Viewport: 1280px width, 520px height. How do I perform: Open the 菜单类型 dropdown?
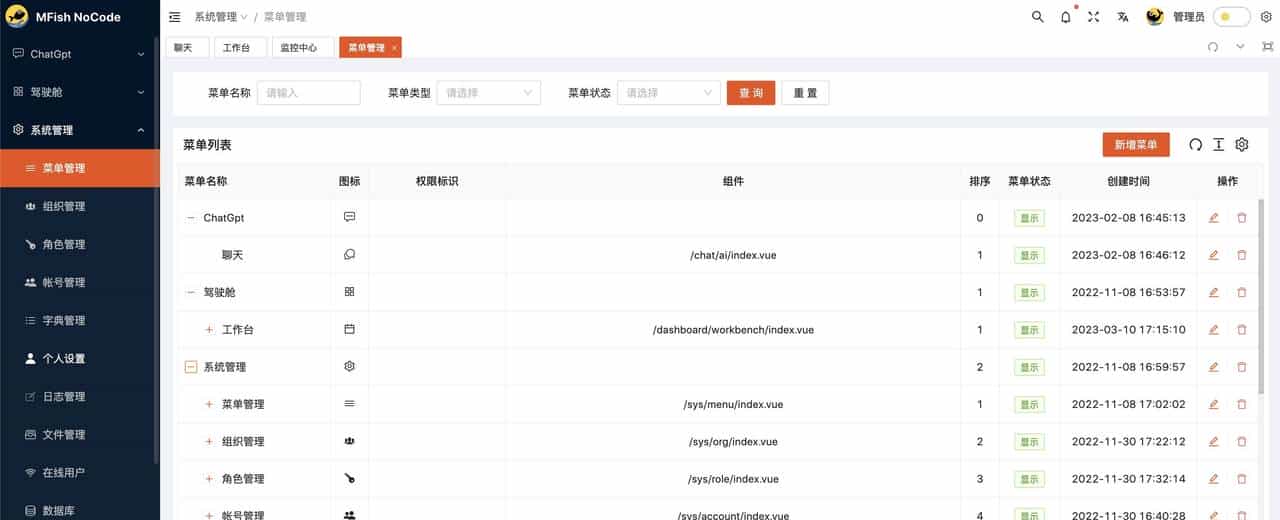coord(489,93)
